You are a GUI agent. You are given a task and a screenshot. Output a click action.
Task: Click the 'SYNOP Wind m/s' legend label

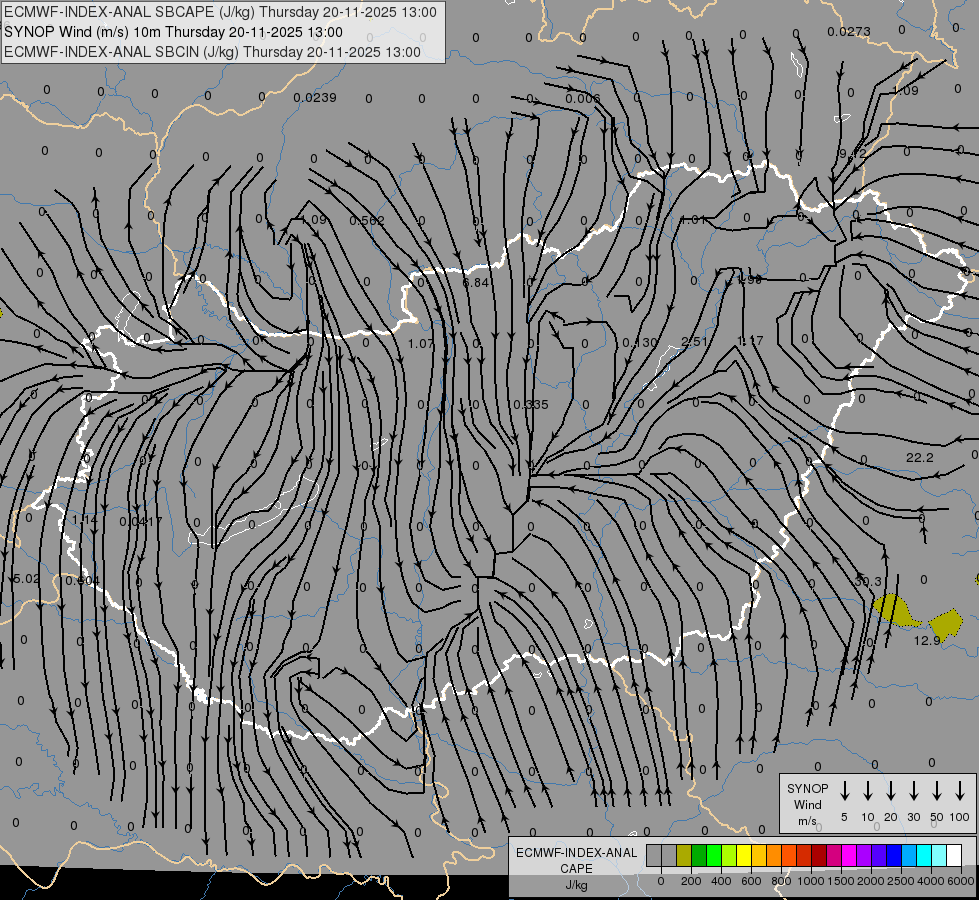(807, 805)
